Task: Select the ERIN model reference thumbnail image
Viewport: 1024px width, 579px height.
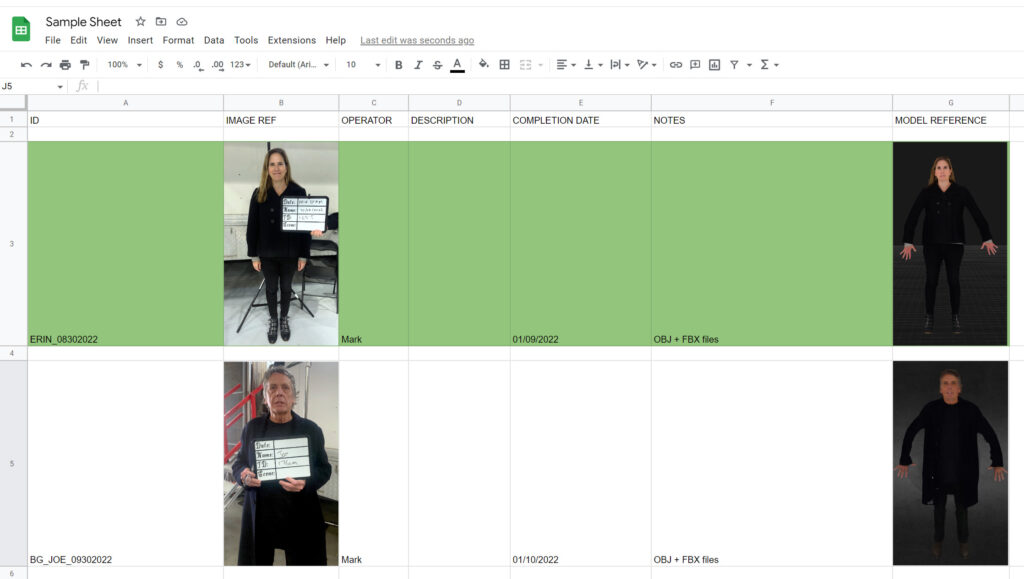Action: coord(950,243)
